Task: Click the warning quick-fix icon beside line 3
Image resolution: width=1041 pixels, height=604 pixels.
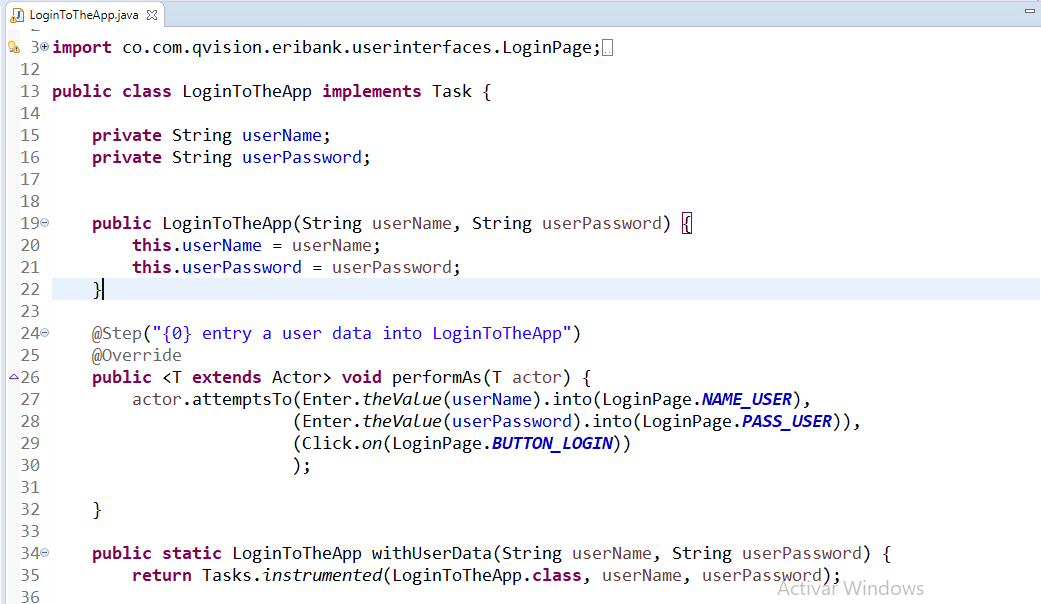Action: (x=13, y=47)
